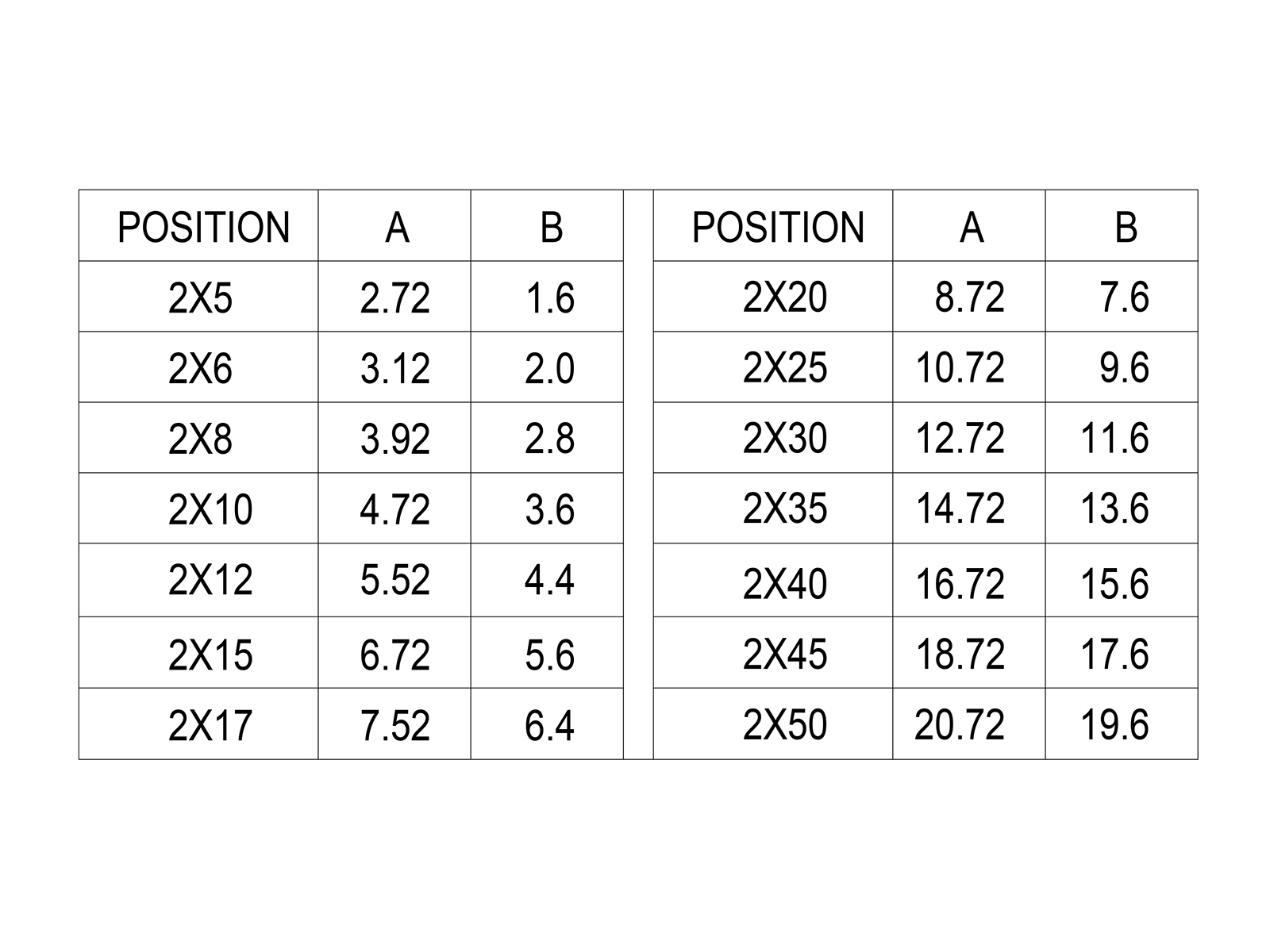
Task: Select the 13.6 value for 2X35
Action: tap(1114, 508)
